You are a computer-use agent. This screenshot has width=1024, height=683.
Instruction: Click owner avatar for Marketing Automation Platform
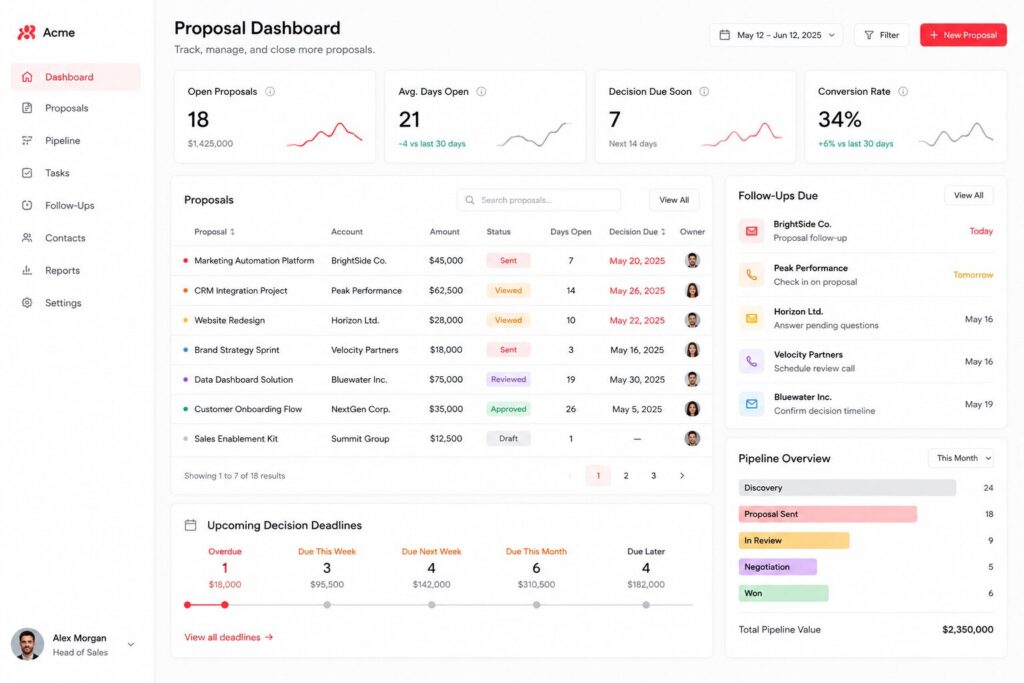(692, 261)
